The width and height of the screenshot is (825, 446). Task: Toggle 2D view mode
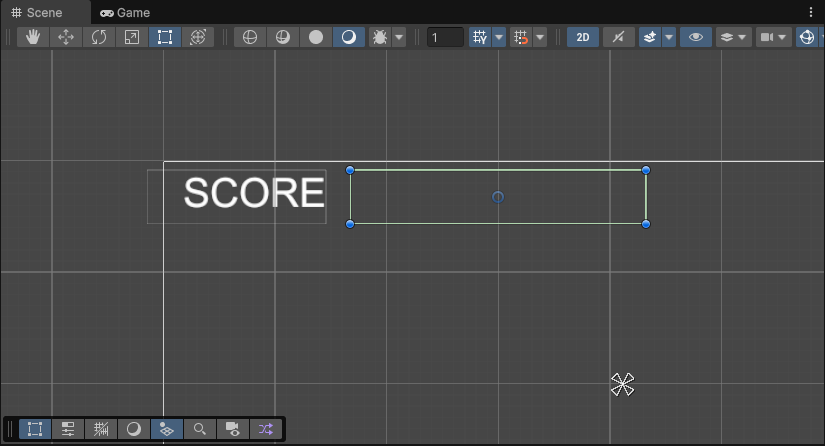(x=582, y=37)
